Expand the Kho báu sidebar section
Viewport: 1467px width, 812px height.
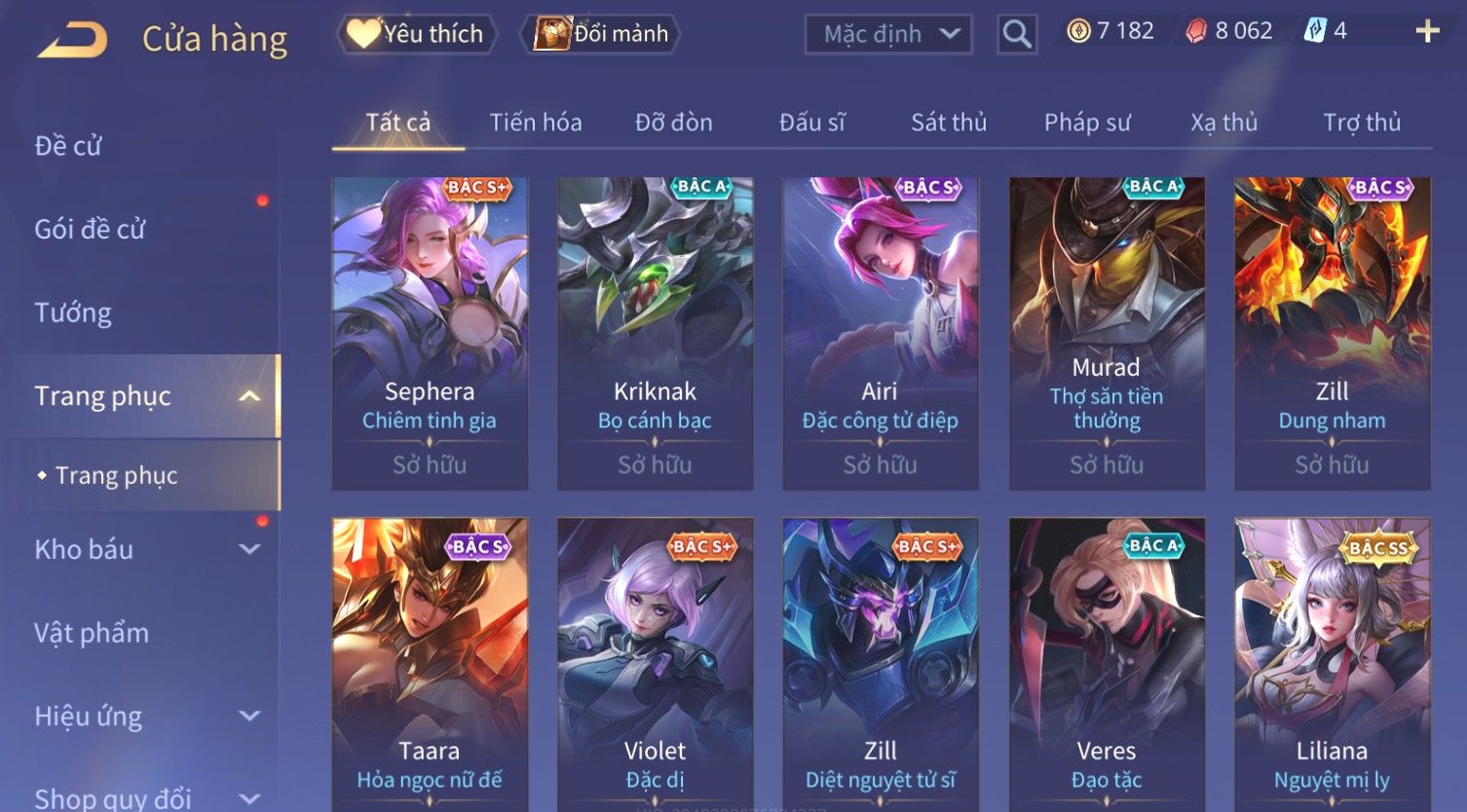[x=249, y=549]
